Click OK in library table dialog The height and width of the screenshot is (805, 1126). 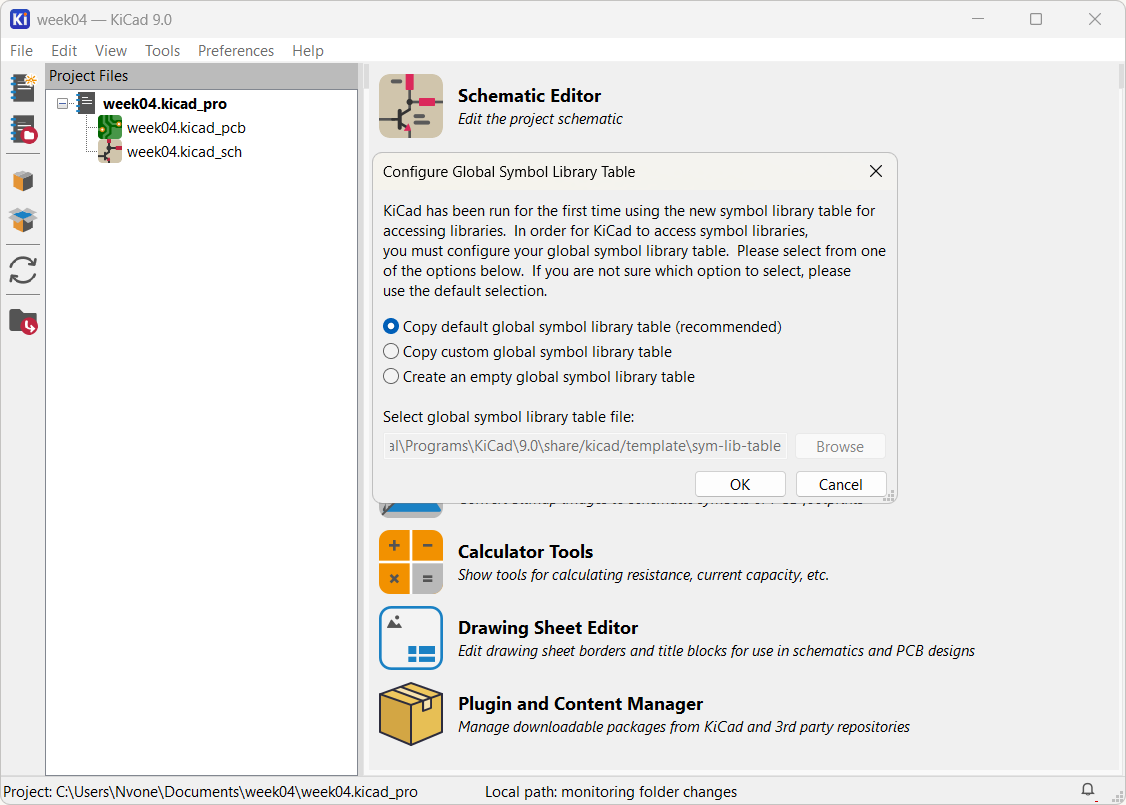740,485
